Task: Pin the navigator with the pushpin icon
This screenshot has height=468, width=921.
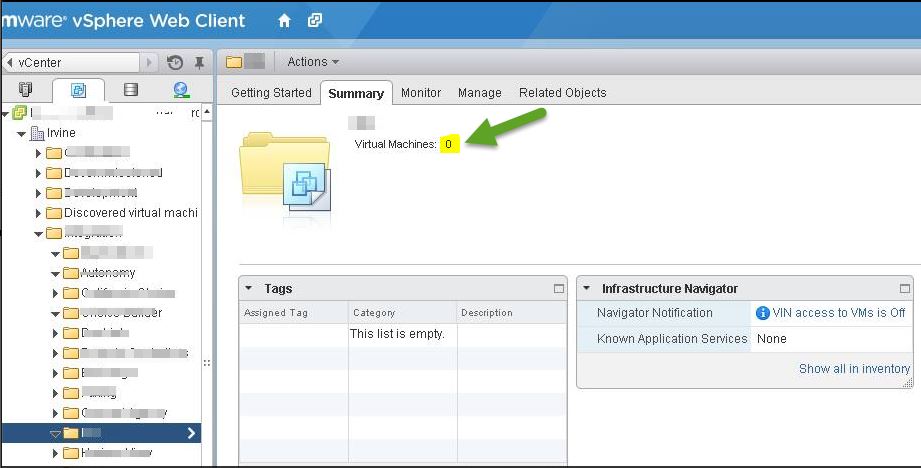Action: point(199,62)
